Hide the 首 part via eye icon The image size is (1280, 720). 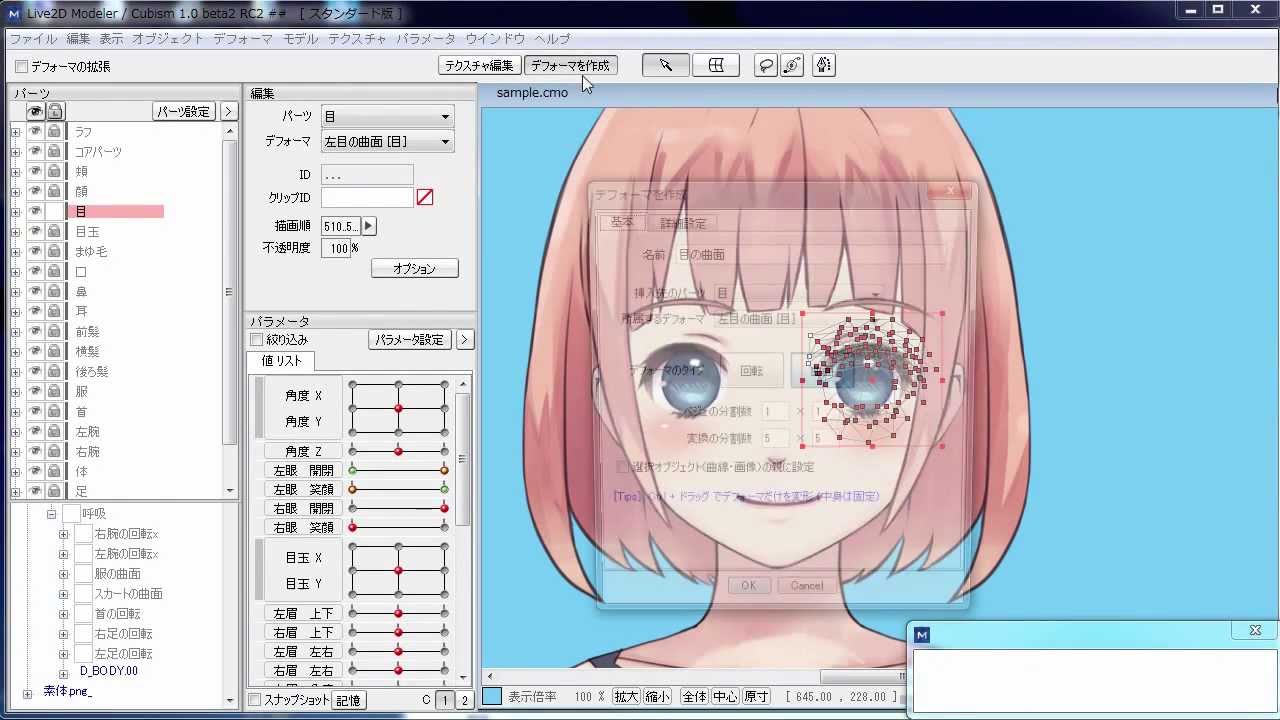(35, 412)
